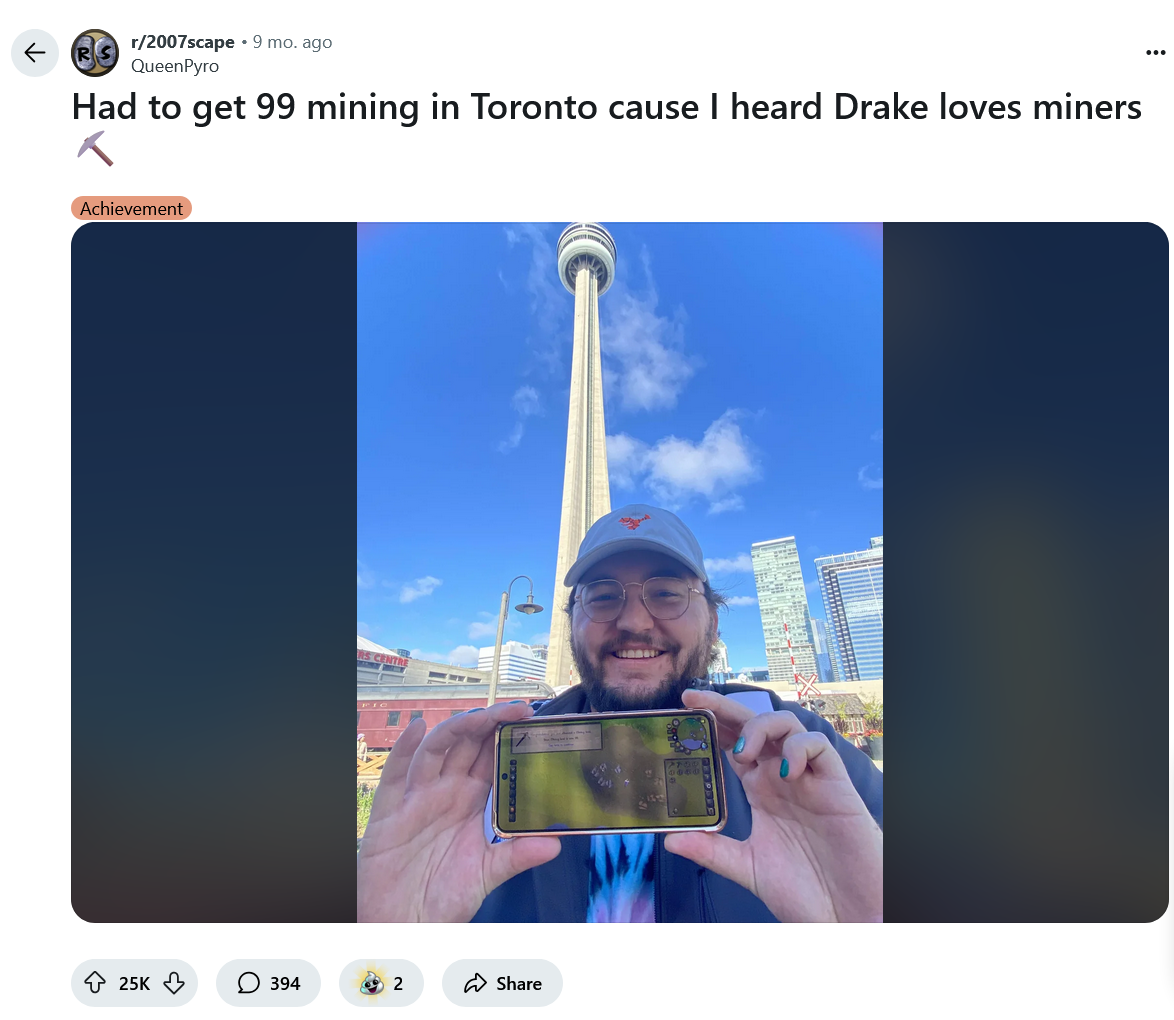Click the blurred left image background
1174x1020 pixels.
click(214, 572)
